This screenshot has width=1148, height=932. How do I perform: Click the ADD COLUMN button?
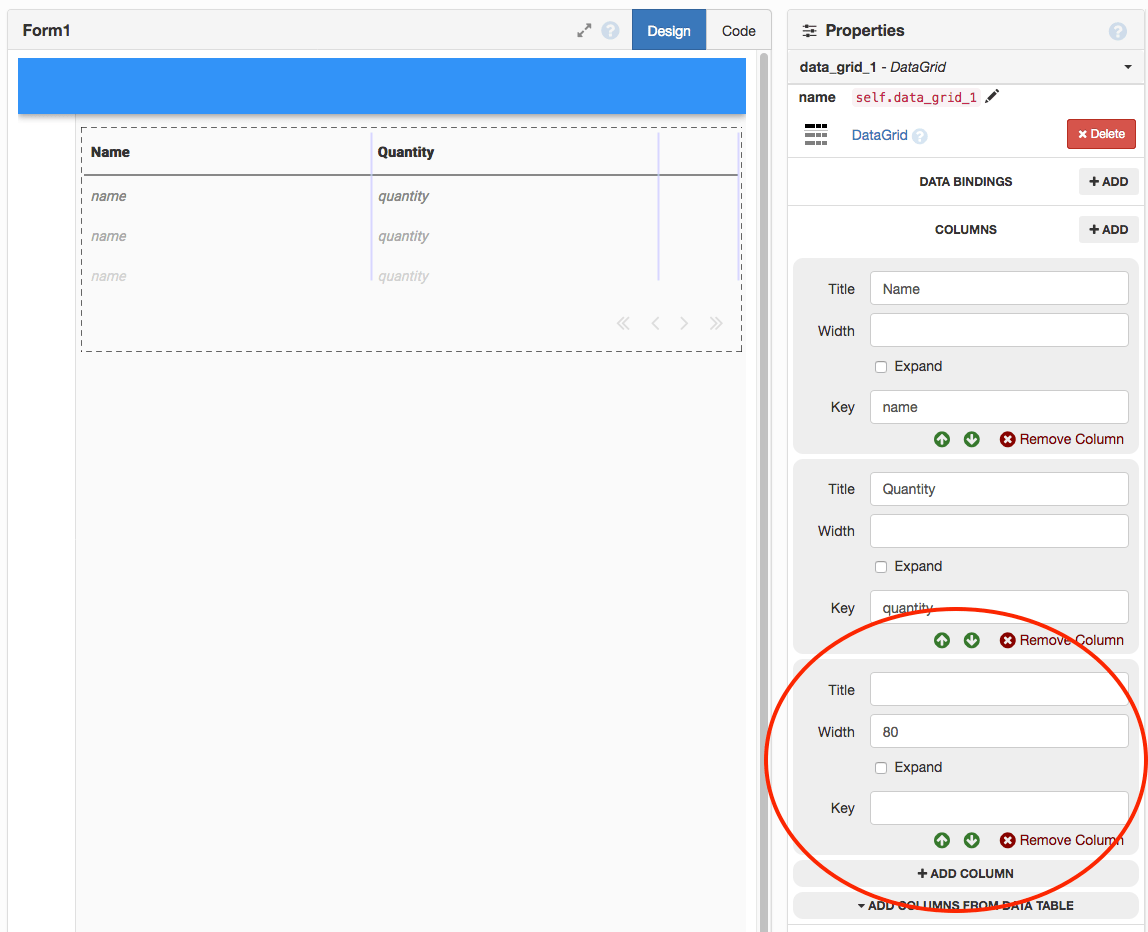click(x=965, y=873)
